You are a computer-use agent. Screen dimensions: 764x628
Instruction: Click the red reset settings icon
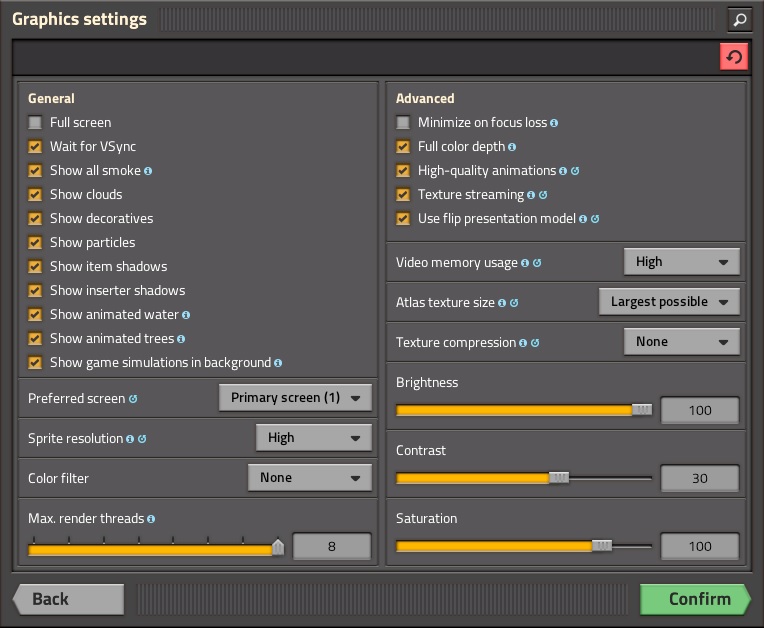click(x=734, y=57)
